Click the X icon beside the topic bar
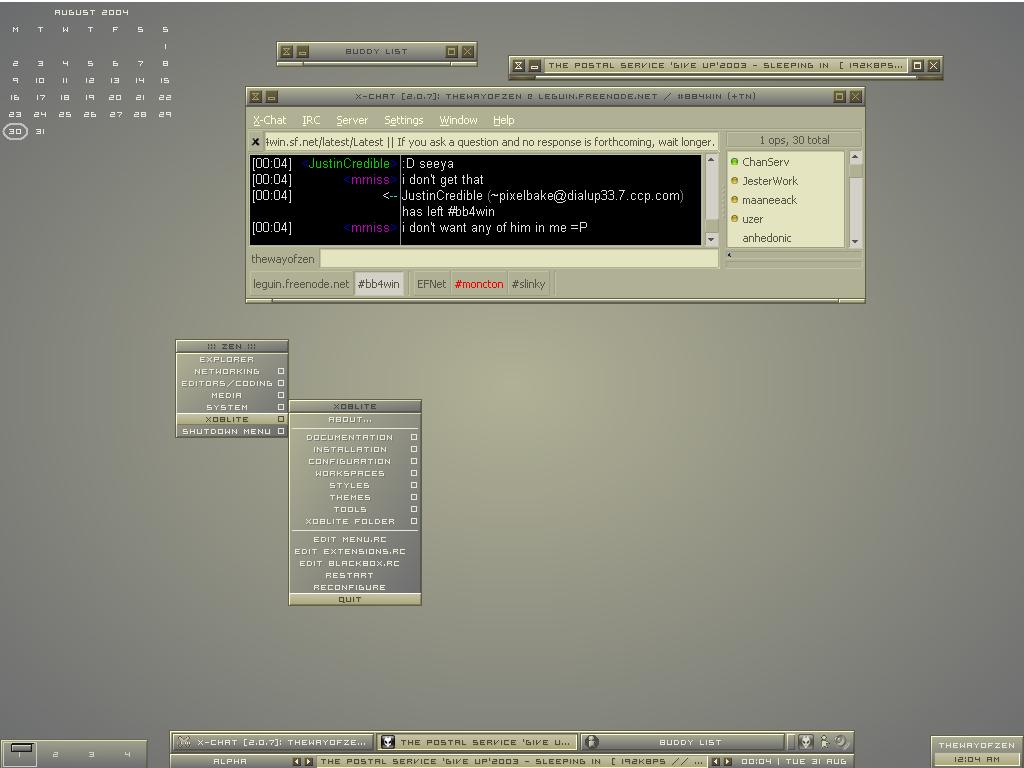Viewport: 1024px width, 768px height. [x=255, y=142]
